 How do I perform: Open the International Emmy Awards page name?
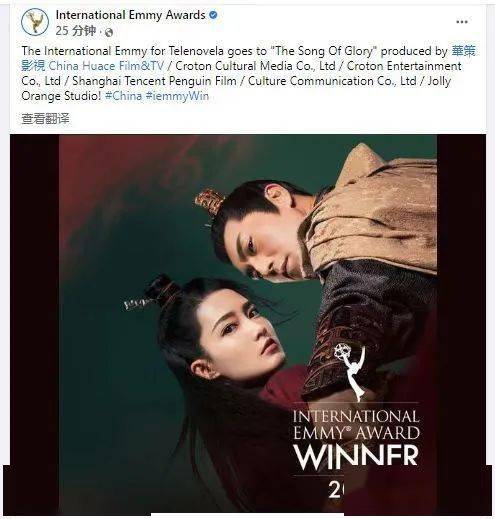click(x=130, y=15)
